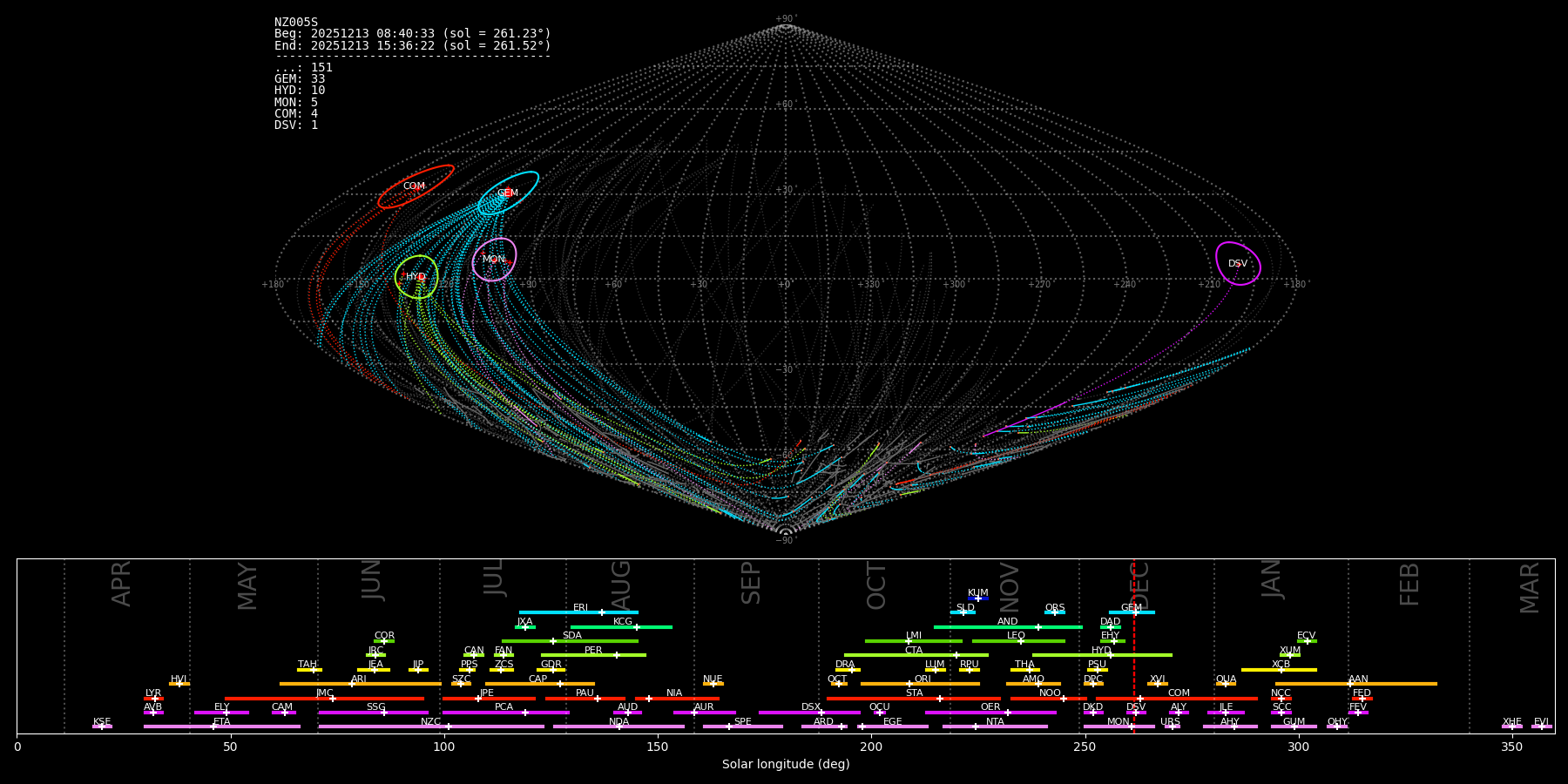Click the KUM shower label in timeline

[x=978, y=593]
